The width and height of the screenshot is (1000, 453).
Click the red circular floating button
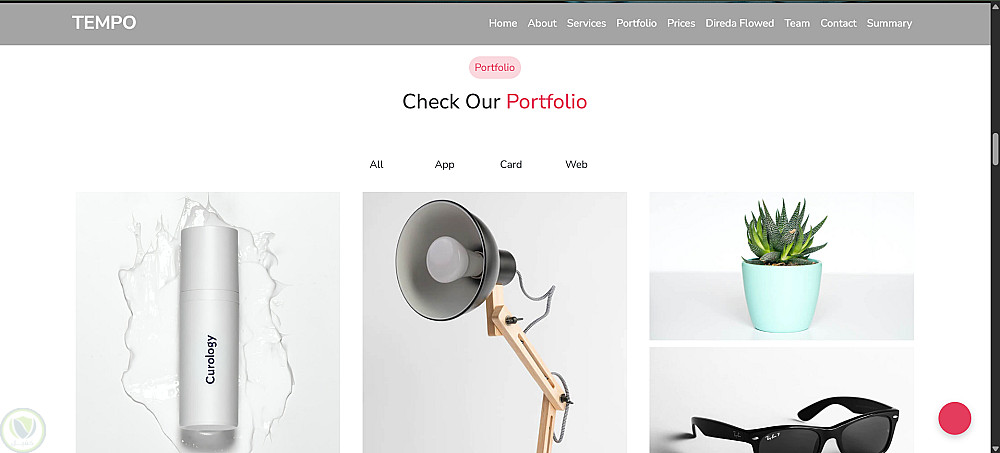point(954,419)
